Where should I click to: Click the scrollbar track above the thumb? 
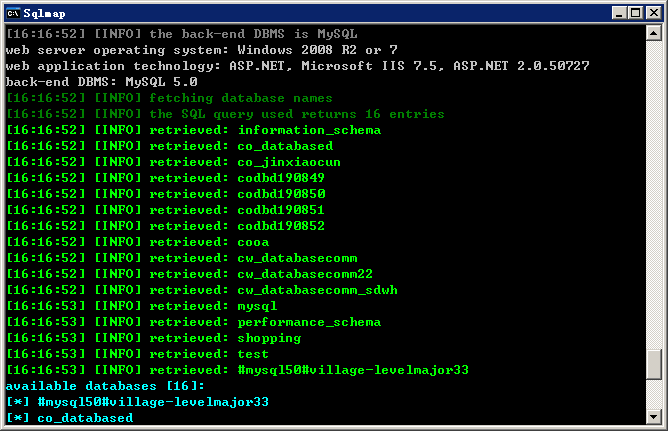pyautogui.click(x=653, y=195)
